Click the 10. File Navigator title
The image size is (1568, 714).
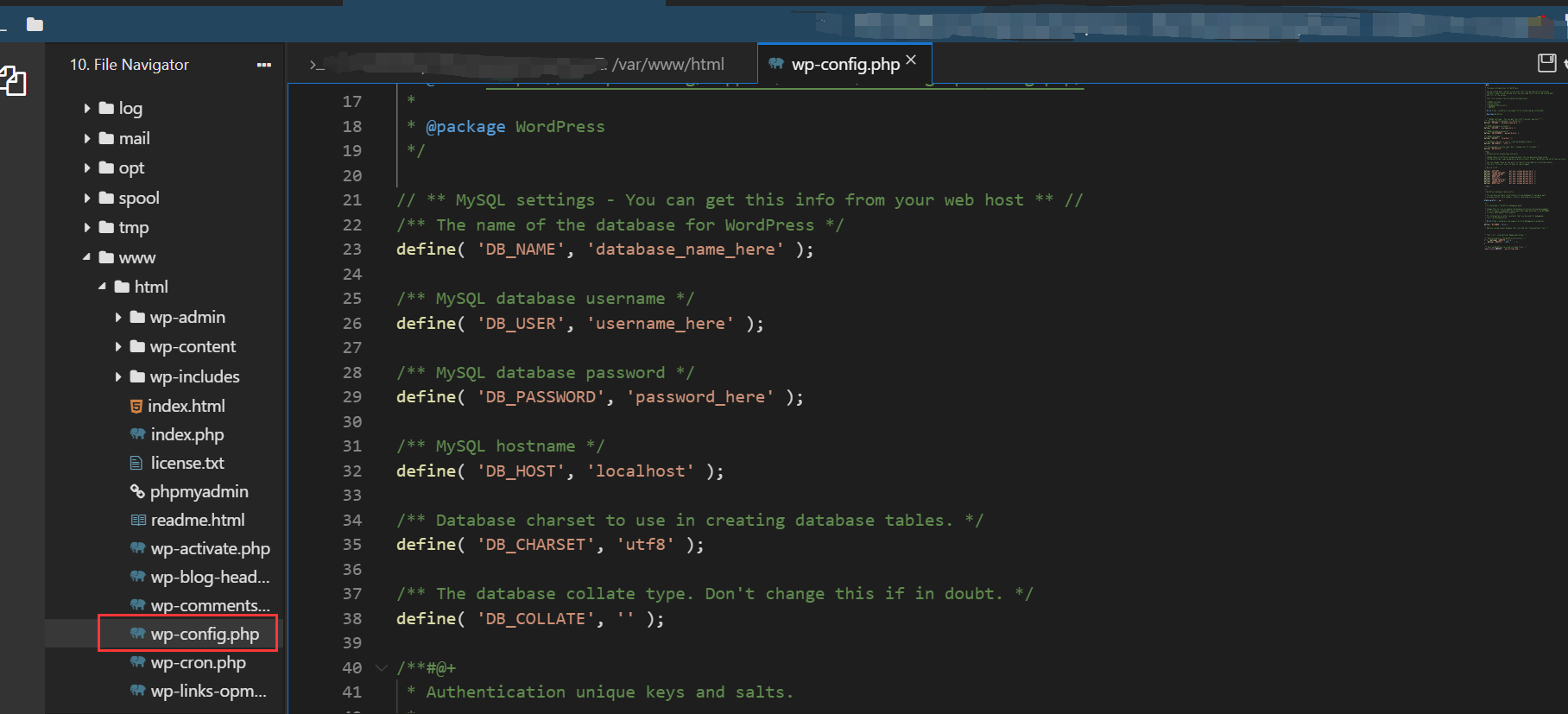click(x=130, y=65)
